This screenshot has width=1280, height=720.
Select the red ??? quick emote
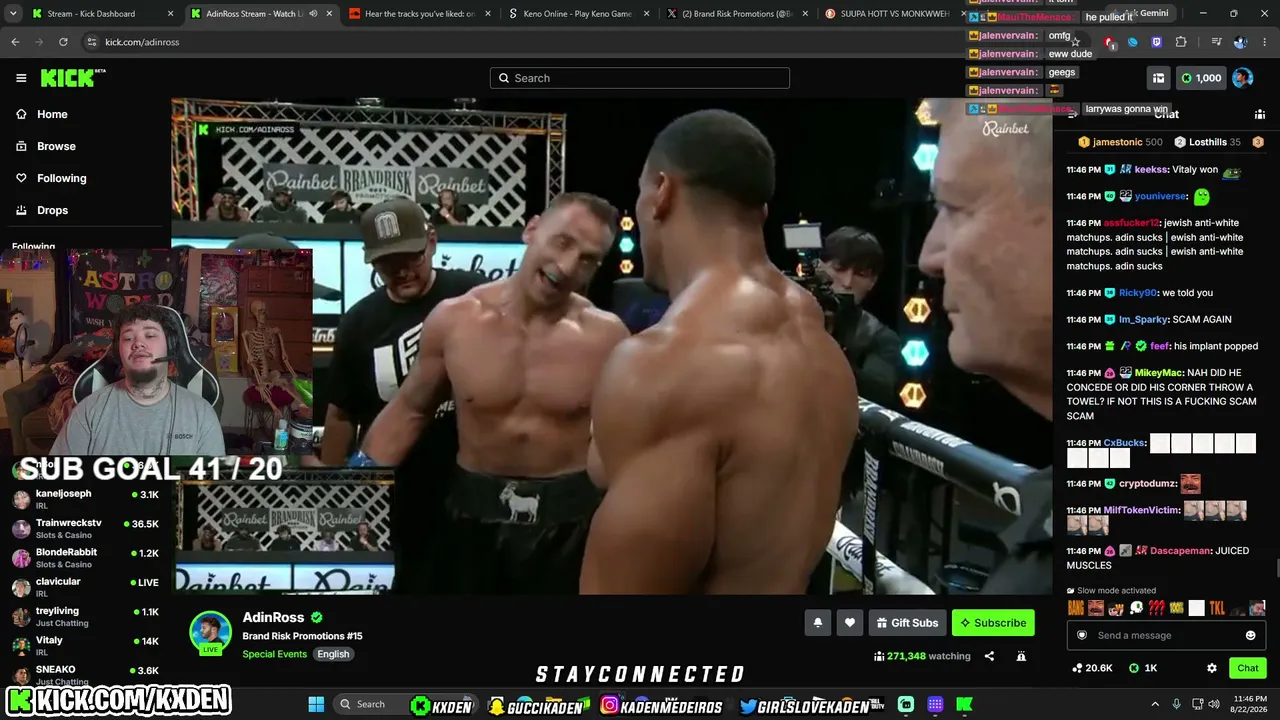point(1156,608)
